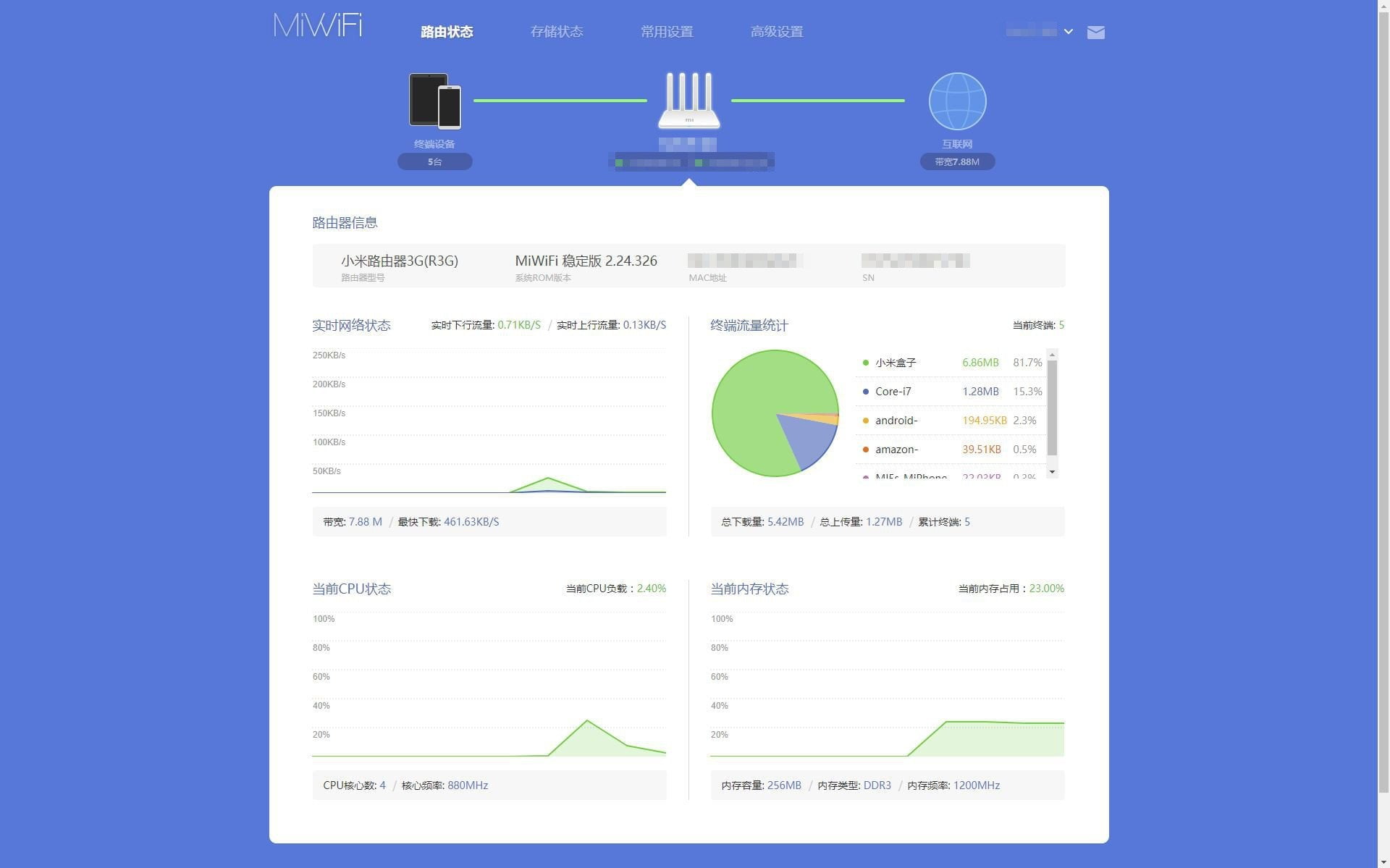Click the 当前CPU状态 heading
Viewport: 1390px width, 868px height.
(x=351, y=589)
